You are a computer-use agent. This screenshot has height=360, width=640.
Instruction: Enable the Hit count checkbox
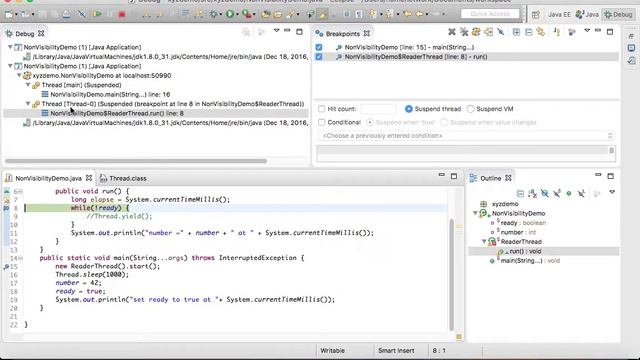(x=322, y=109)
